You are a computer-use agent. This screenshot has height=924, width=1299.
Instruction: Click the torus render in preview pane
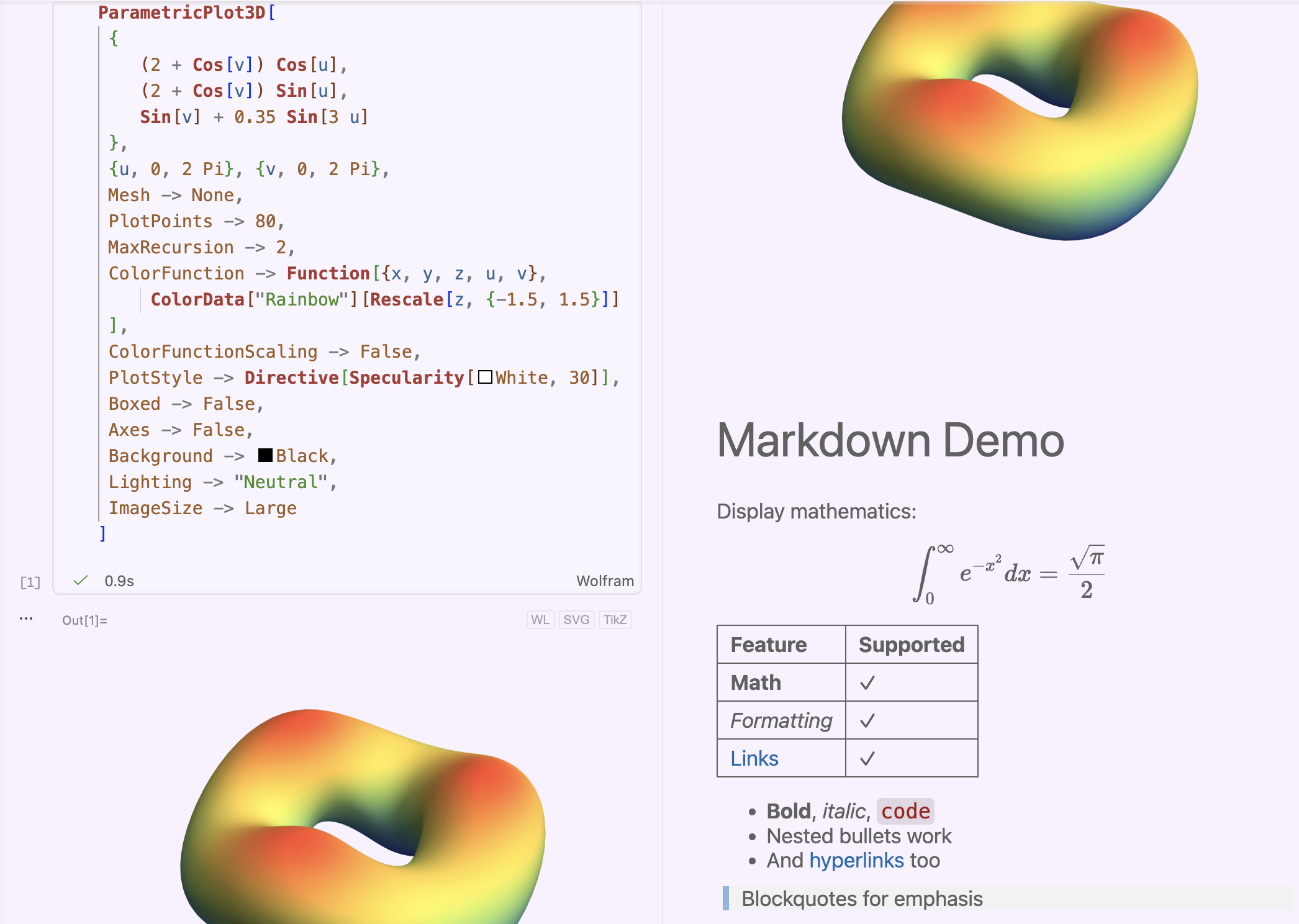point(1020,121)
